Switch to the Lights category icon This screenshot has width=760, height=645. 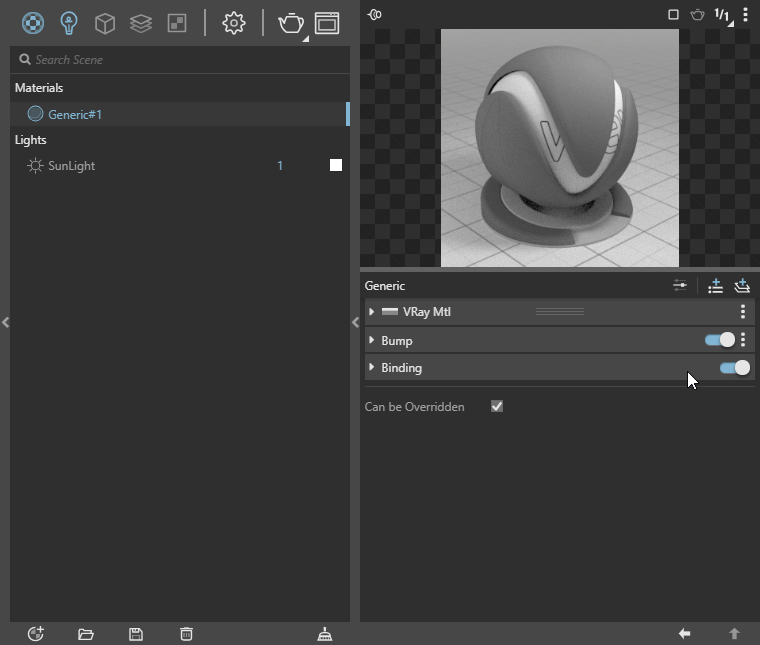[69, 23]
